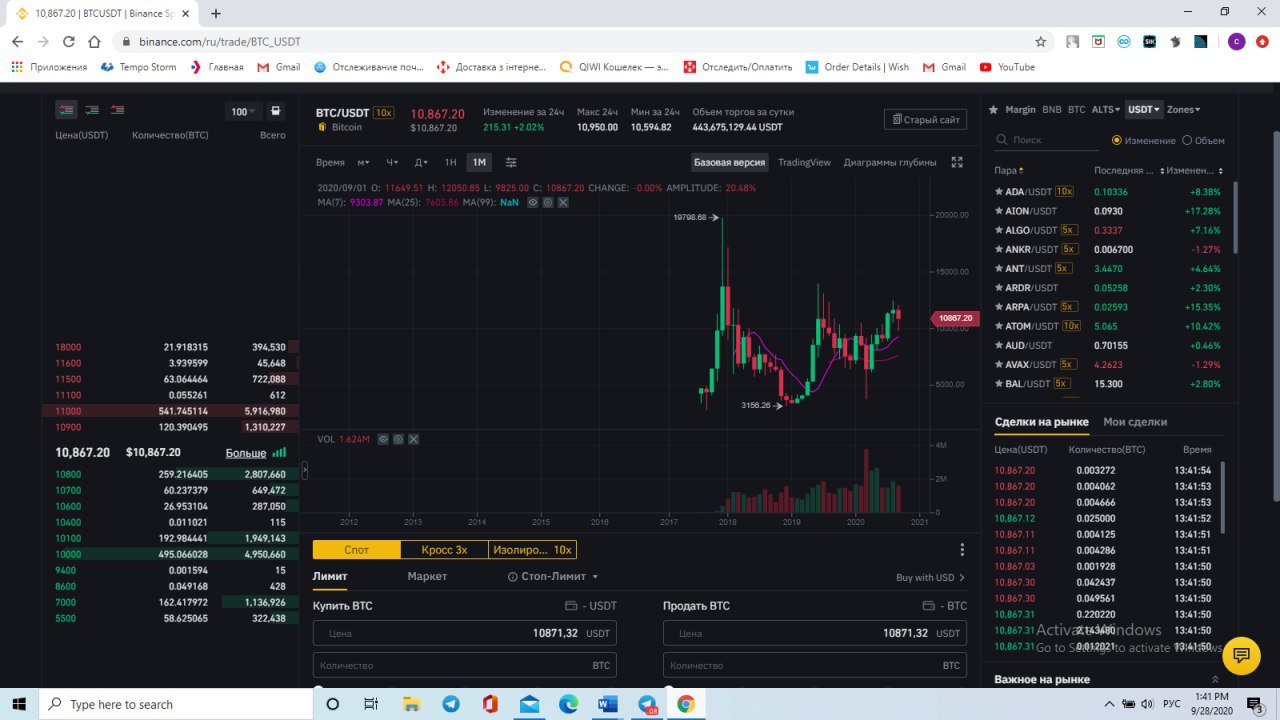Viewport: 1280px width, 720px height.
Task: Switch to TradingView chart
Action: pyautogui.click(x=804, y=162)
